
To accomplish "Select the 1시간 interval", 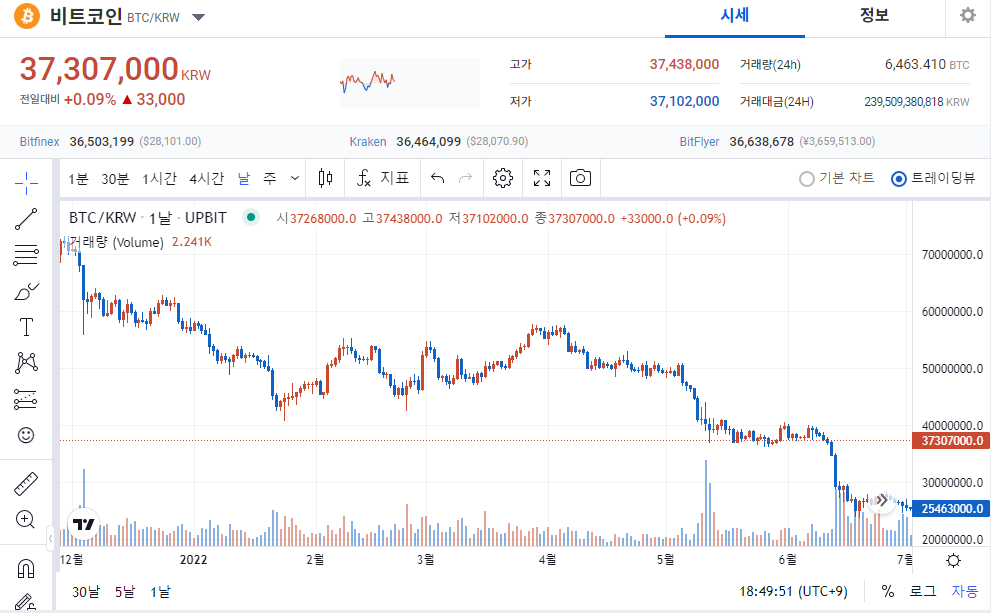I will click(x=159, y=179).
